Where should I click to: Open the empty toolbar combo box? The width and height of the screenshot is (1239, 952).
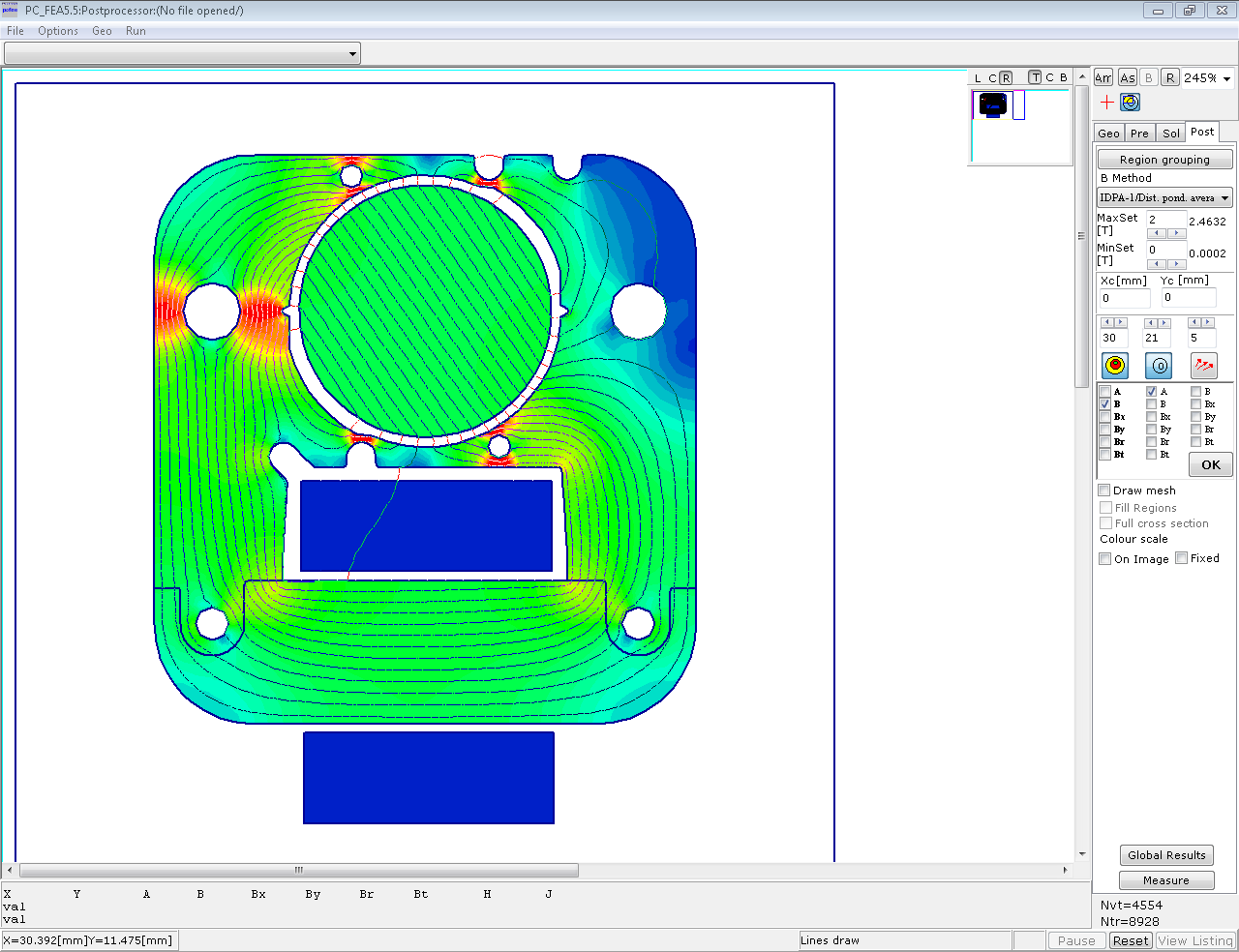click(x=182, y=53)
